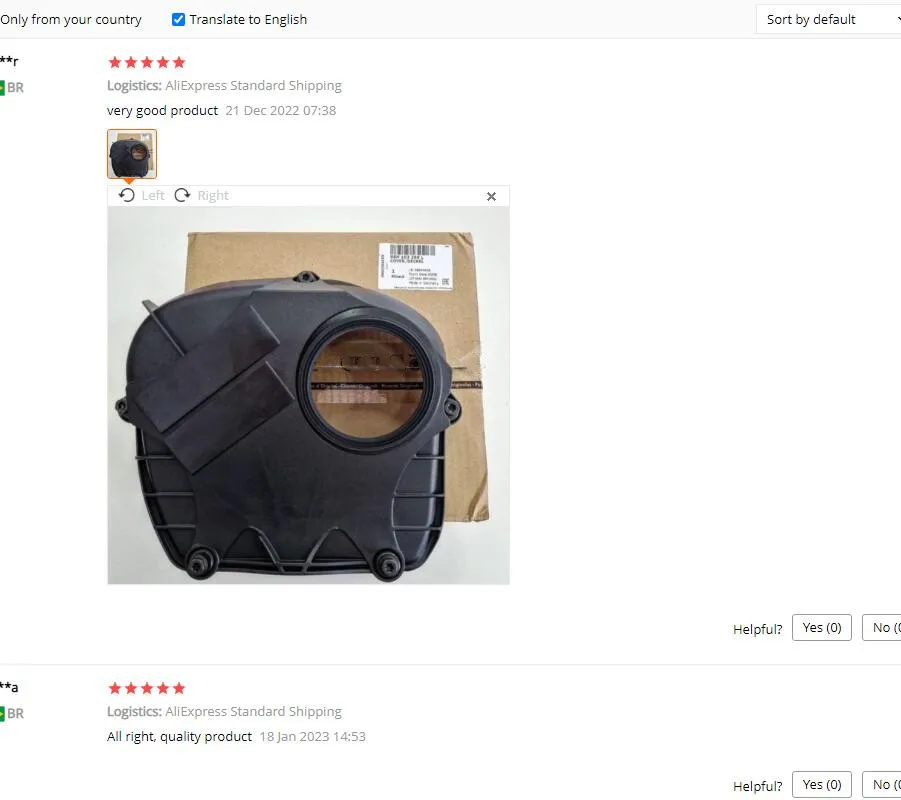Open the Sort by default dropdown

828,20
